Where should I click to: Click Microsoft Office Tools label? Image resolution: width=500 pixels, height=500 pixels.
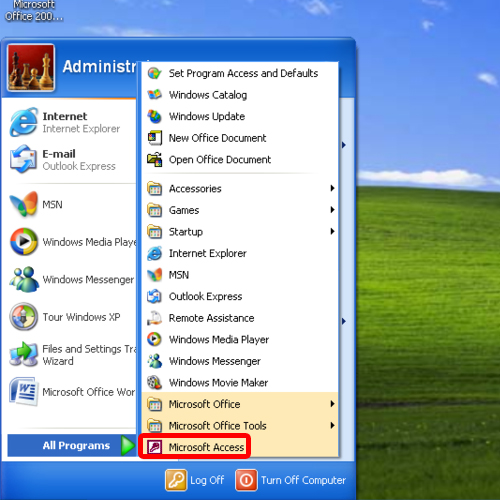(218, 426)
